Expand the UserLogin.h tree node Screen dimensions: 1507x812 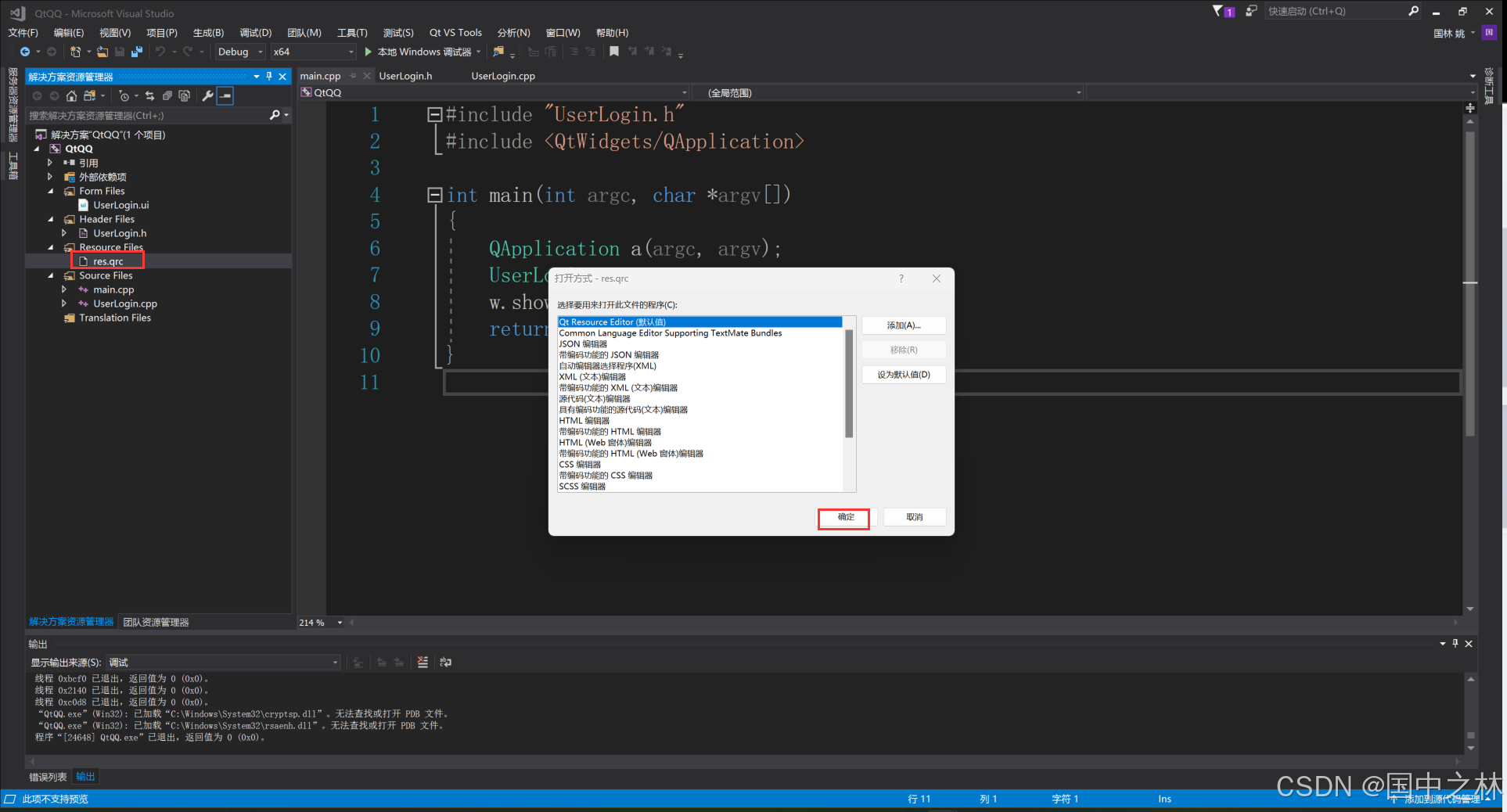pyautogui.click(x=64, y=233)
